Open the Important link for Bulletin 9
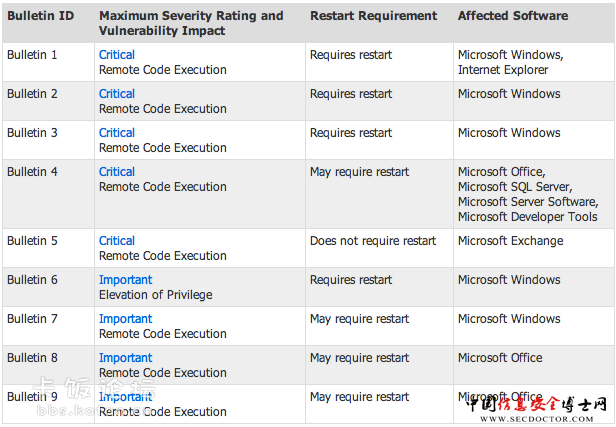616x427 pixels. [125, 397]
